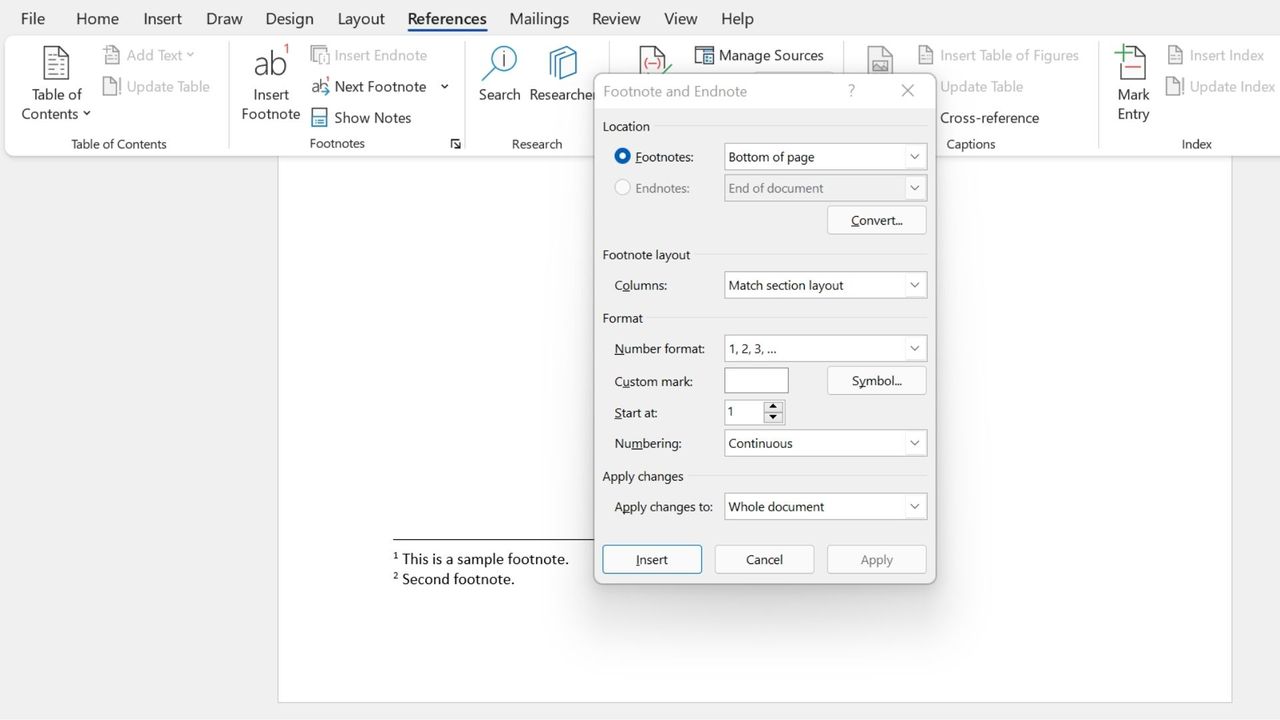1280x720 pixels.
Task: Open the Footnotes dialog launcher arrow
Action: coord(455,143)
